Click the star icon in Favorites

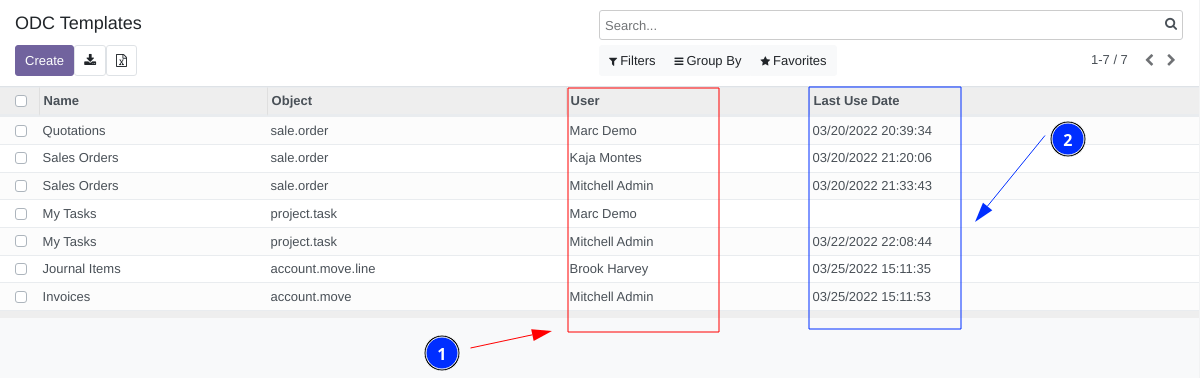[765, 61]
